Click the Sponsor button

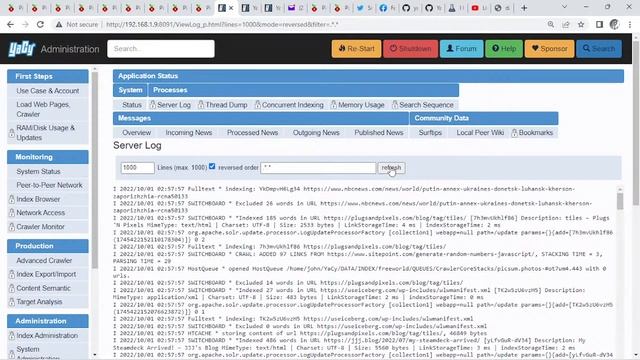point(549,49)
